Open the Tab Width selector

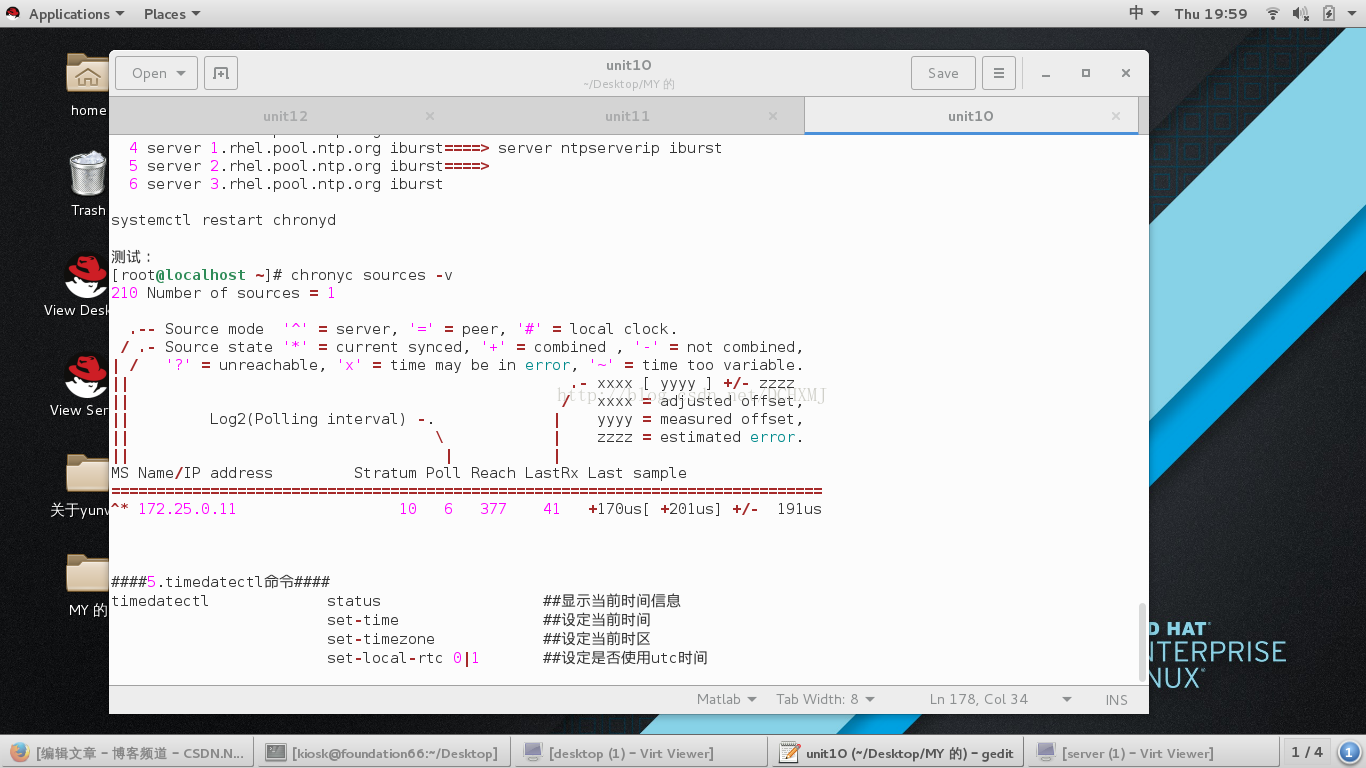coord(825,699)
